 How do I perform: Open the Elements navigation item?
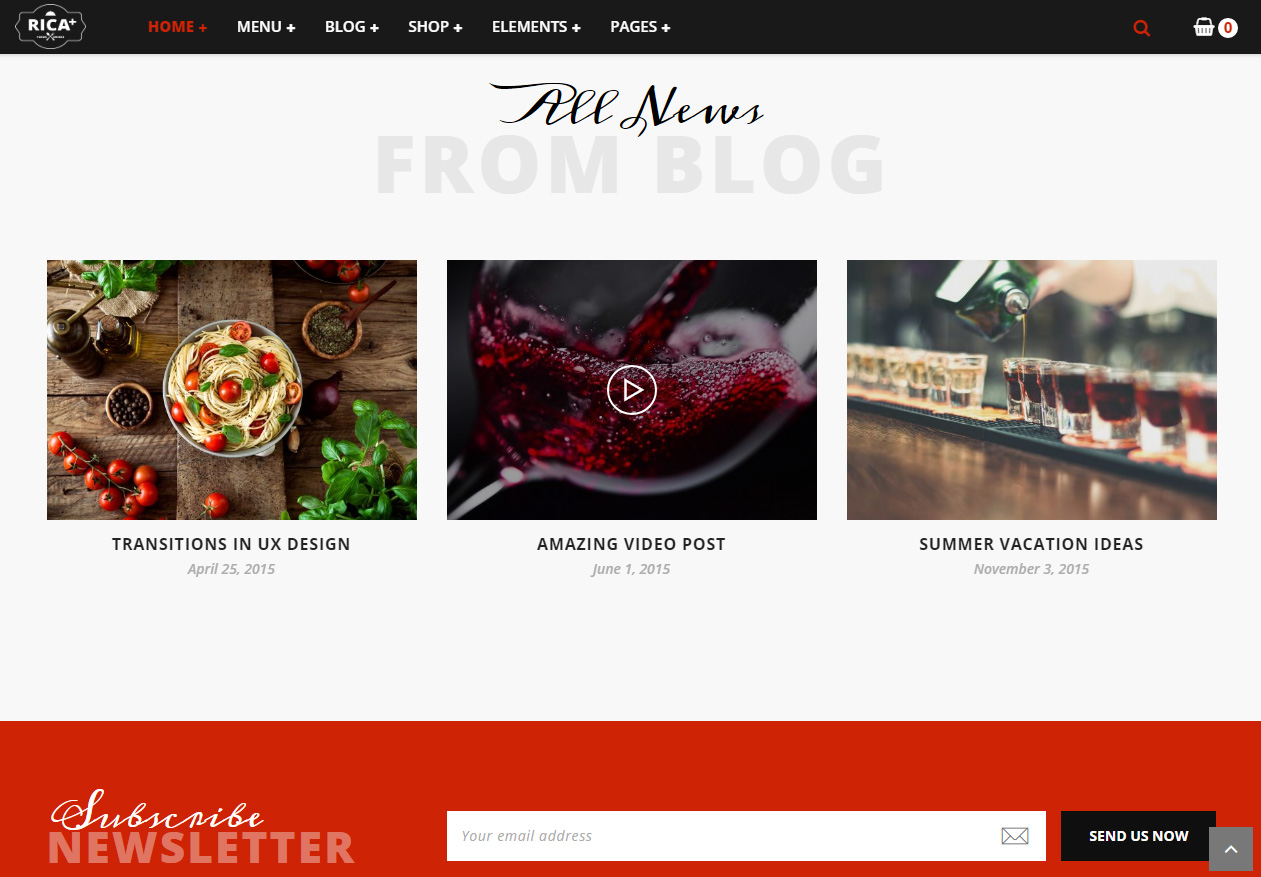(536, 27)
